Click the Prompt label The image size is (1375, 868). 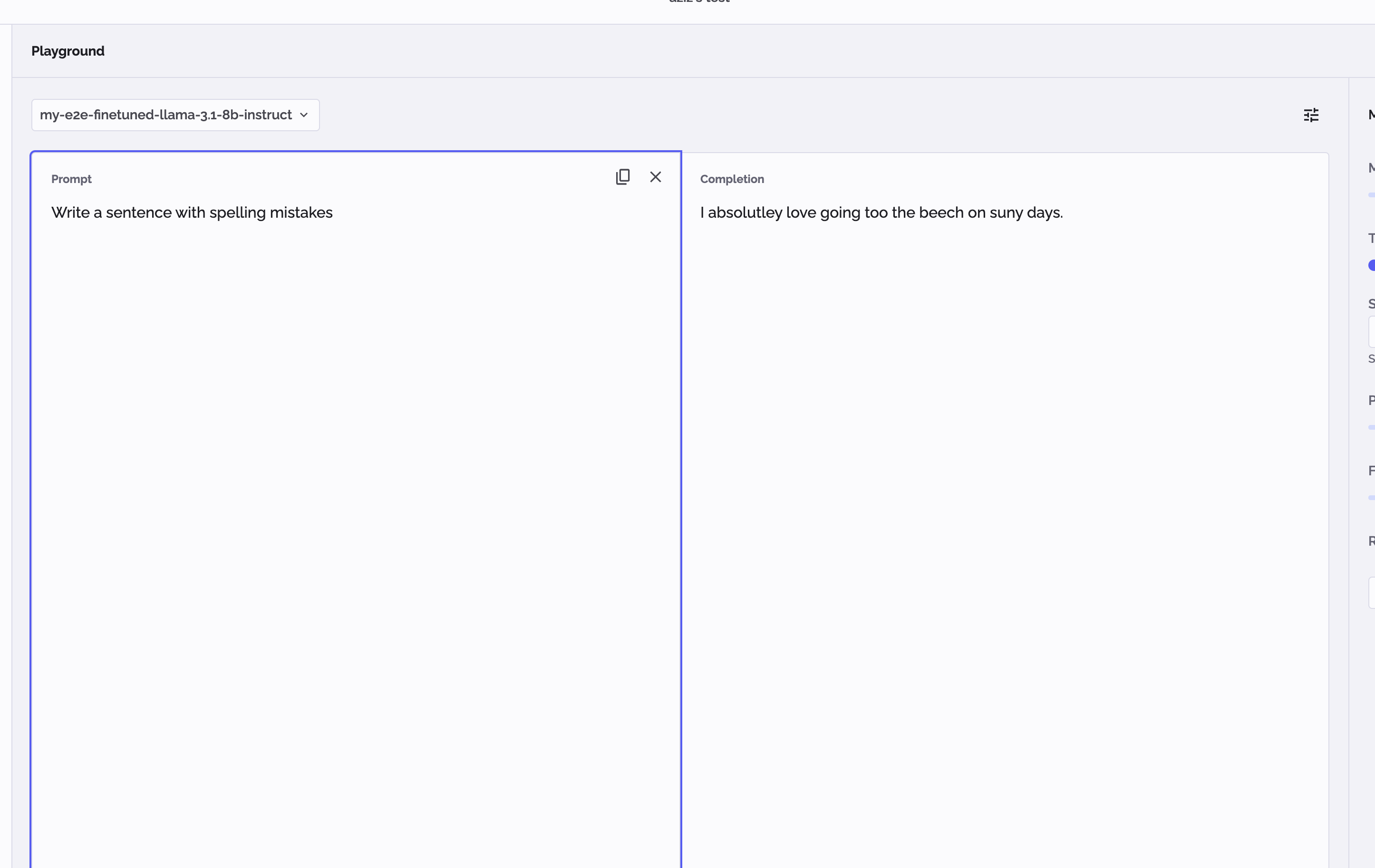pyautogui.click(x=71, y=179)
